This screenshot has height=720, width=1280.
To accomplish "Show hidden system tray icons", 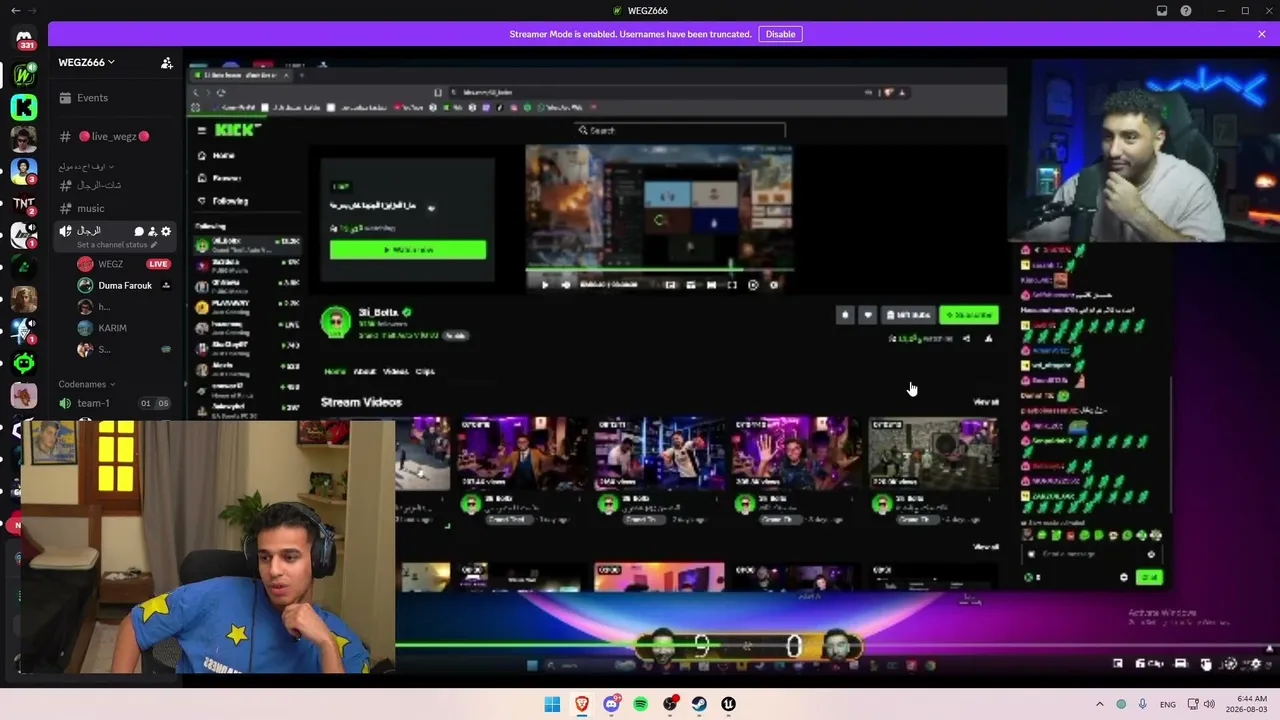I will click(x=1100, y=704).
